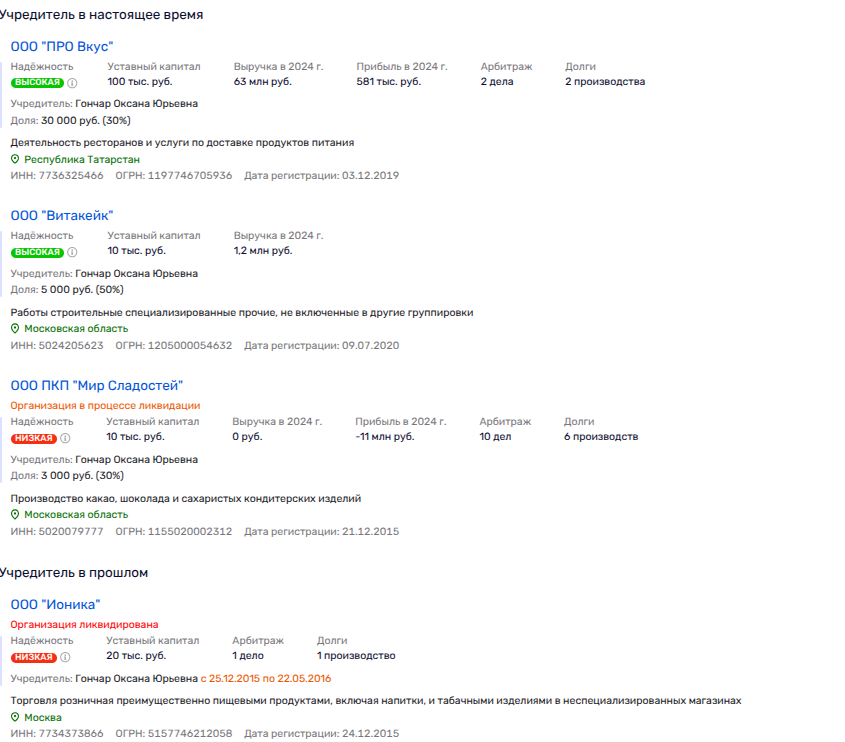
Task: Click location pin icon under Мир Сладостей
Action: coord(15,514)
